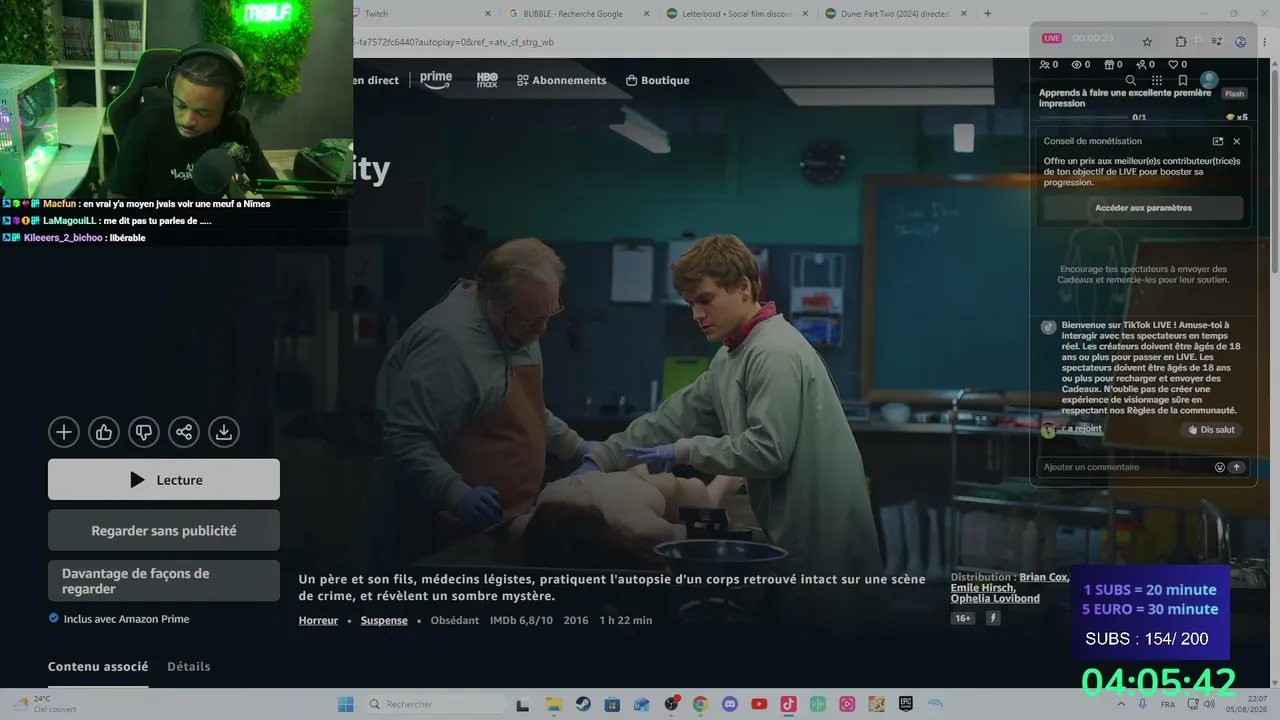Click the Ajouter un commentaire field
This screenshot has width=1280, height=720.
(1126, 467)
